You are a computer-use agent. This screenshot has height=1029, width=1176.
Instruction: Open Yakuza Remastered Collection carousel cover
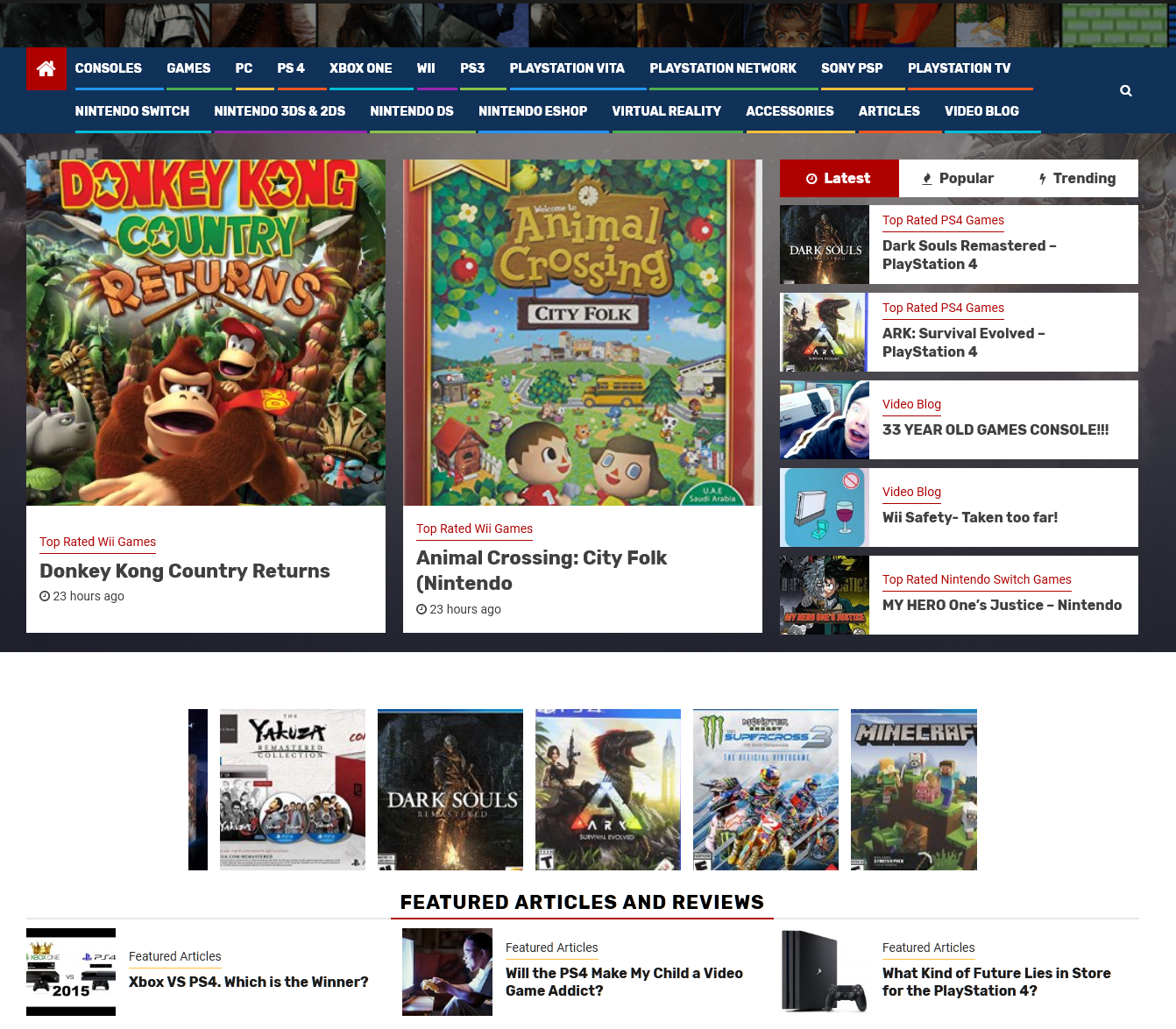[x=293, y=790]
